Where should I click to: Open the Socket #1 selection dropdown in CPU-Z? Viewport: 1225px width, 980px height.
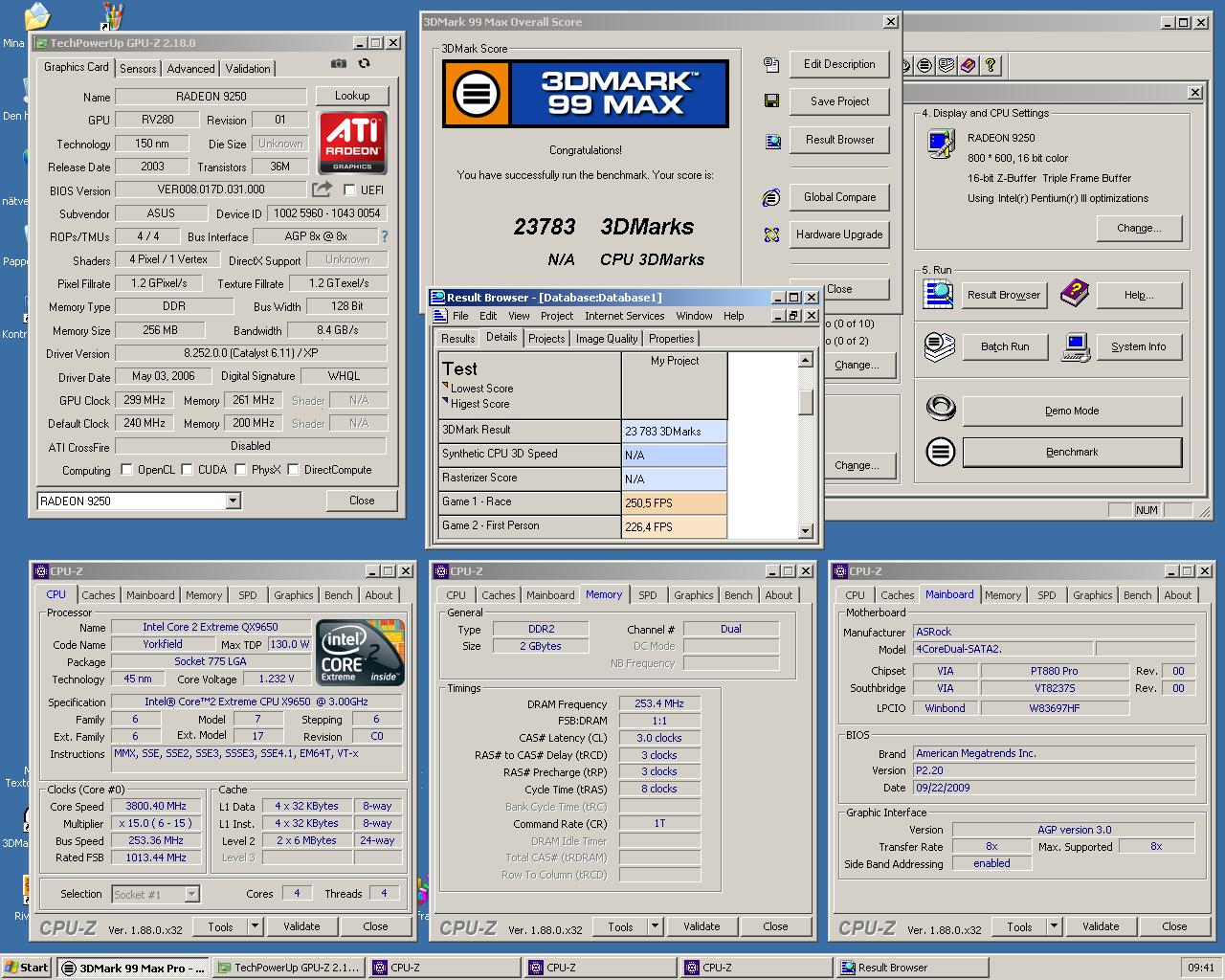tap(191, 894)
